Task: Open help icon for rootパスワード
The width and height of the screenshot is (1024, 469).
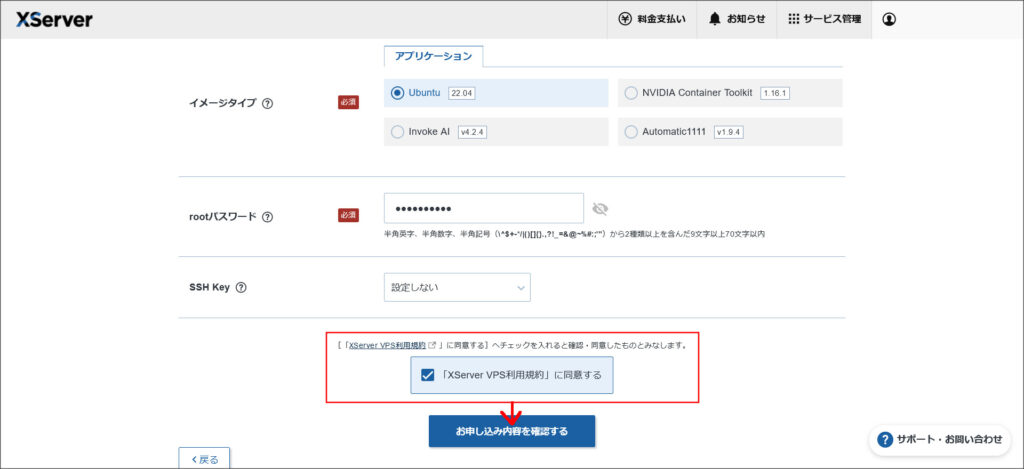Action: click(x=267, y=217)
